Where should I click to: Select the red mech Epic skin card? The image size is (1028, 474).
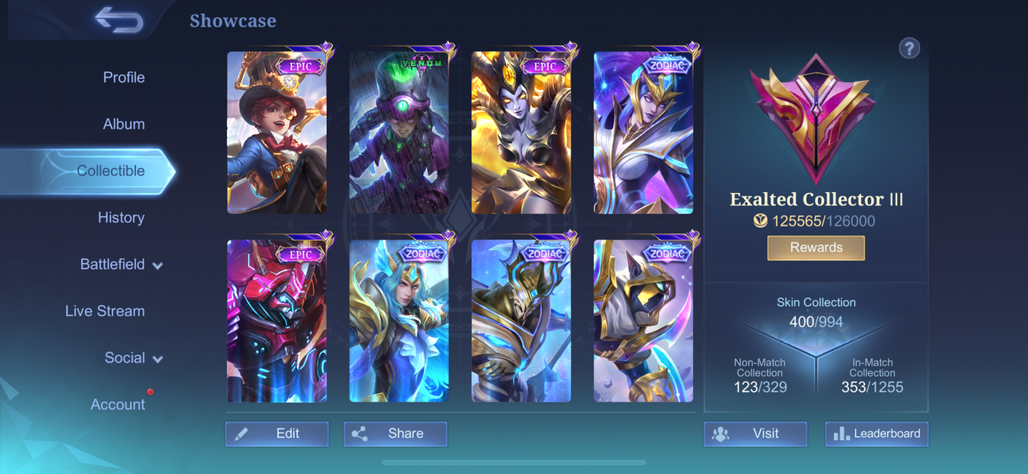click(277, 321)
